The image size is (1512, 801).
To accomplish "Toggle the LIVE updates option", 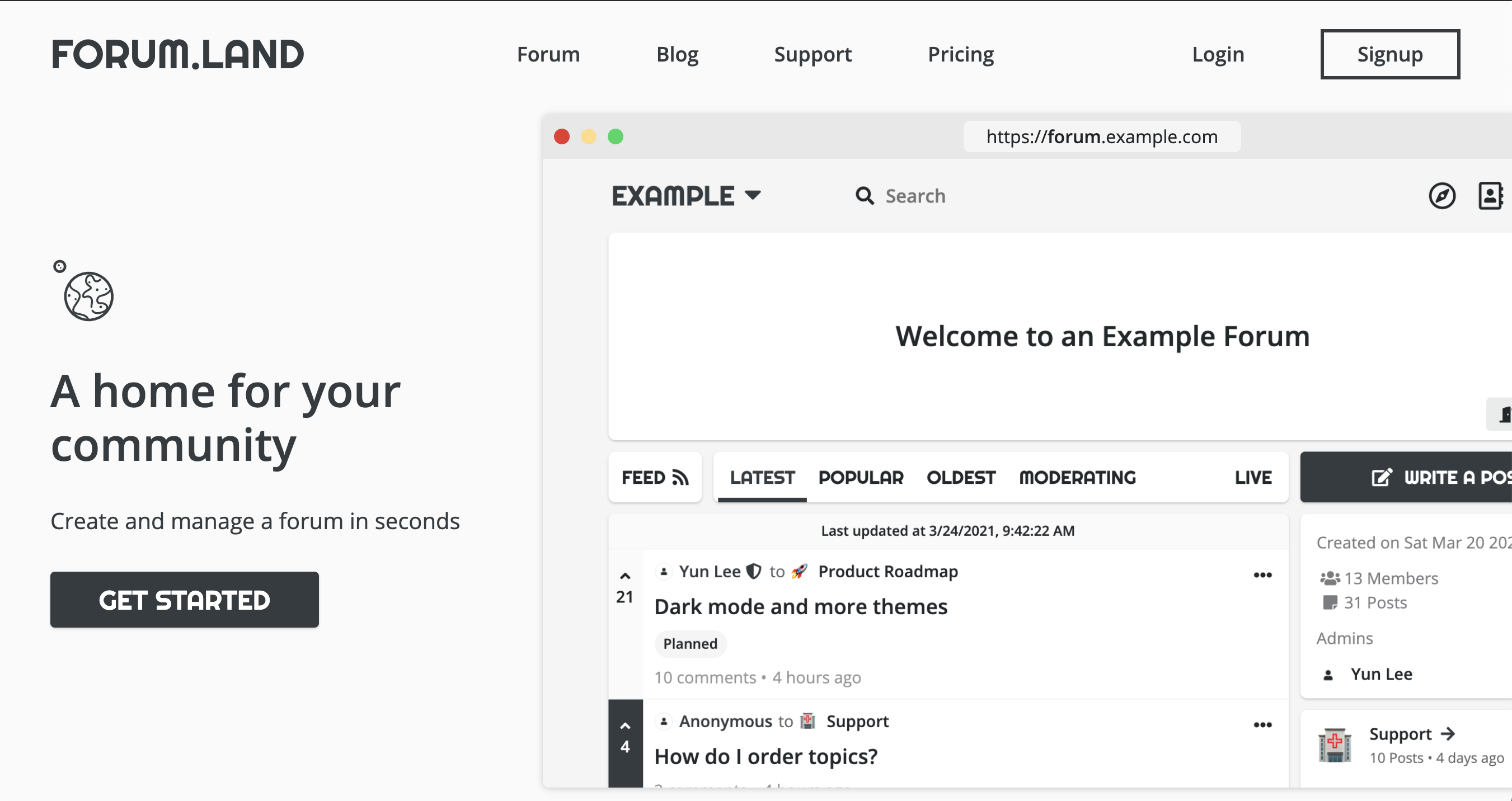I will click(x=1252, y=478).
